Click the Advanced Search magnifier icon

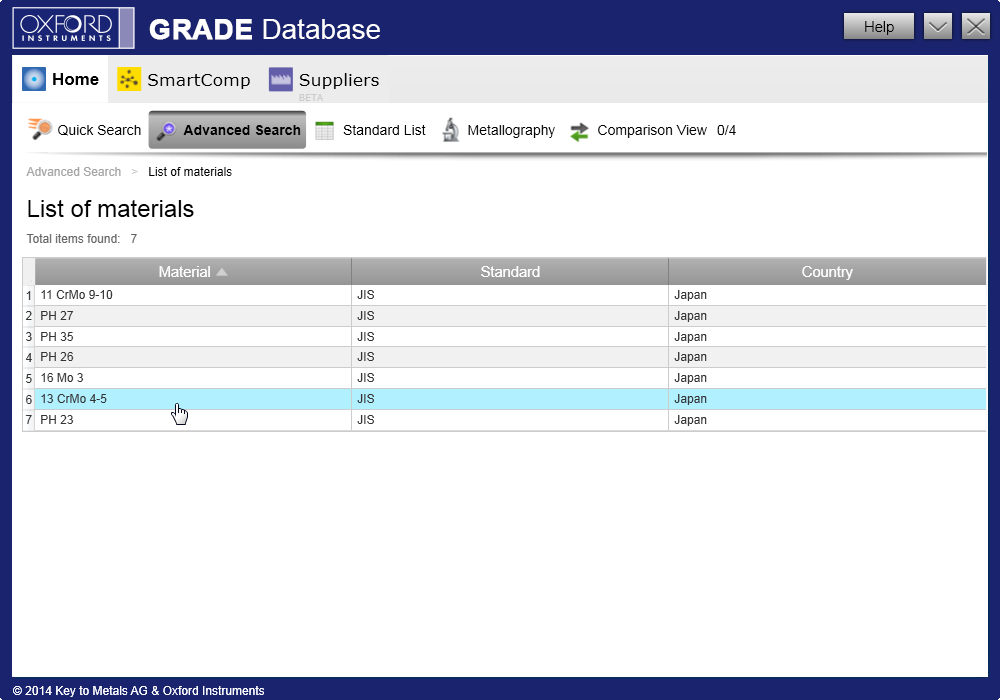pos(167,131)
